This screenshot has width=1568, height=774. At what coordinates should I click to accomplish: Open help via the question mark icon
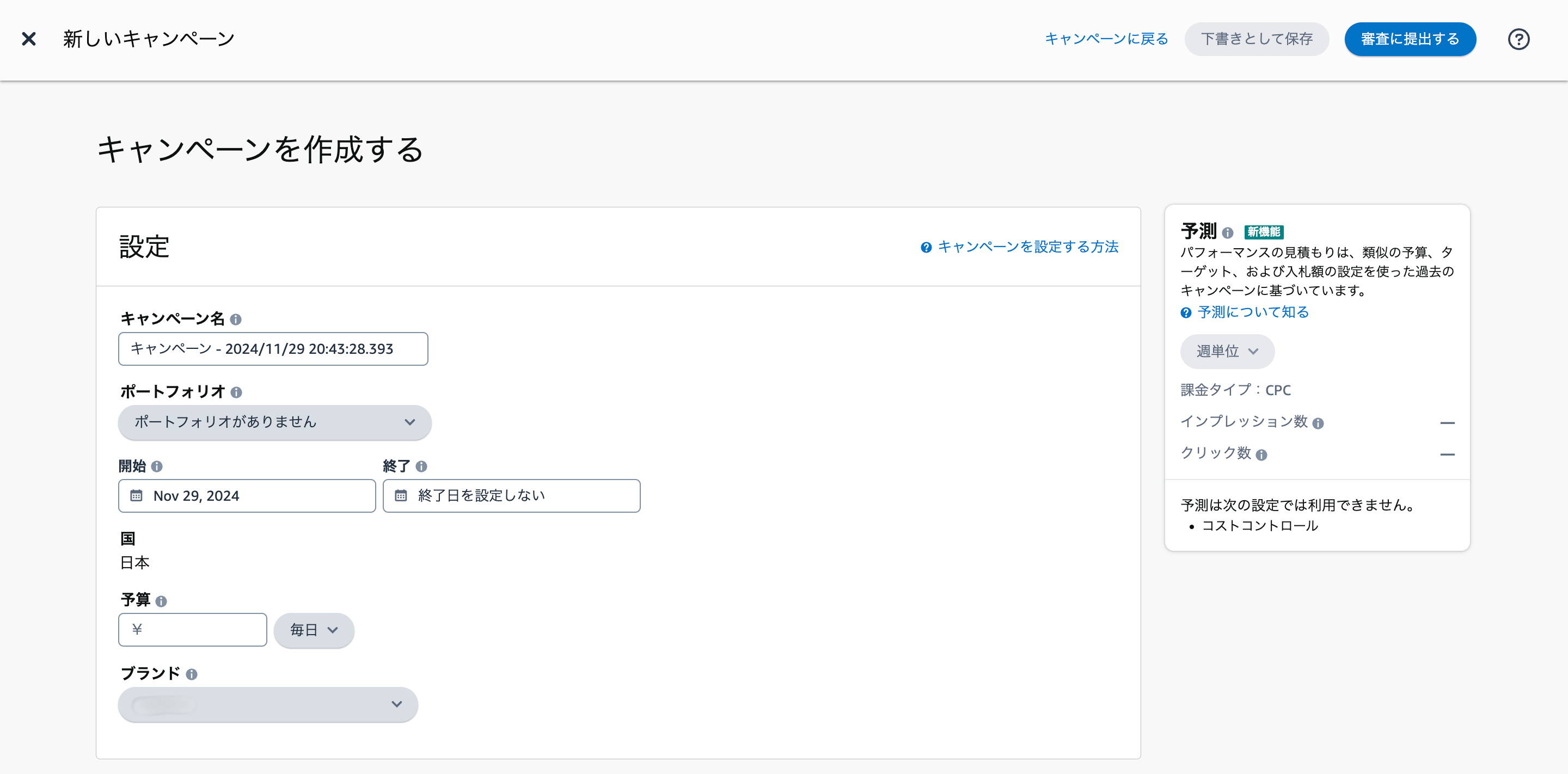click(1518, 39)
